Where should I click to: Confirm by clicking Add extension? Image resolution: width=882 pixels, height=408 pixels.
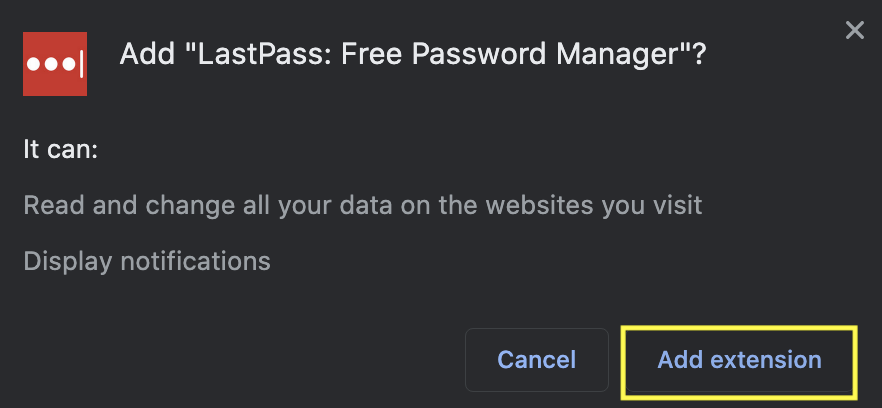(x=739, y=360)
